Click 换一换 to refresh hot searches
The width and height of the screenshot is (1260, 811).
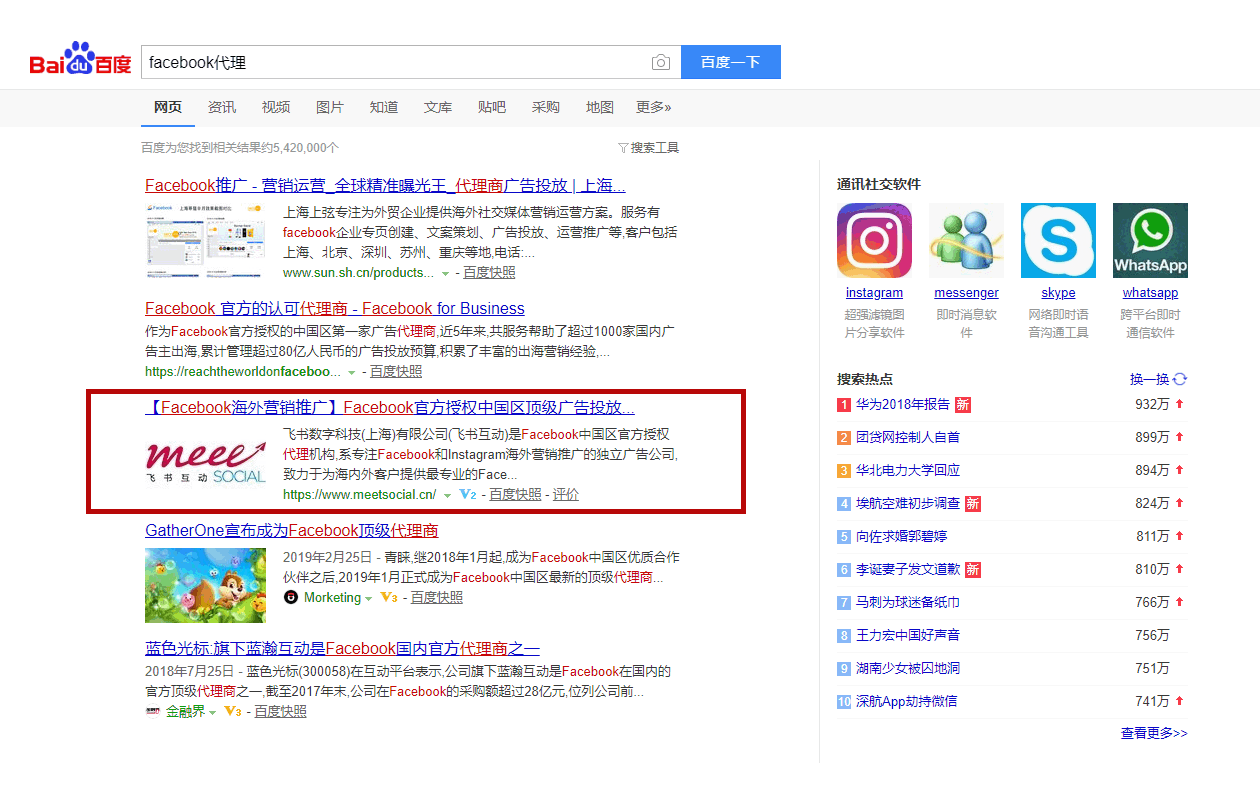[x=1150, y=379]
